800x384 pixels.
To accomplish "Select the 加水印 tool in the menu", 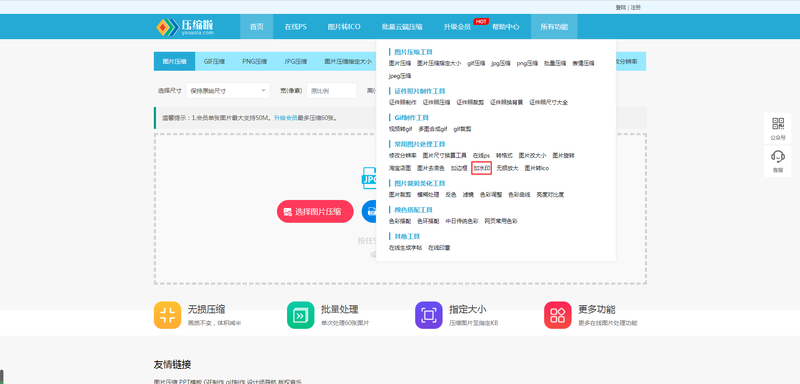I will (x=481, y=168).
